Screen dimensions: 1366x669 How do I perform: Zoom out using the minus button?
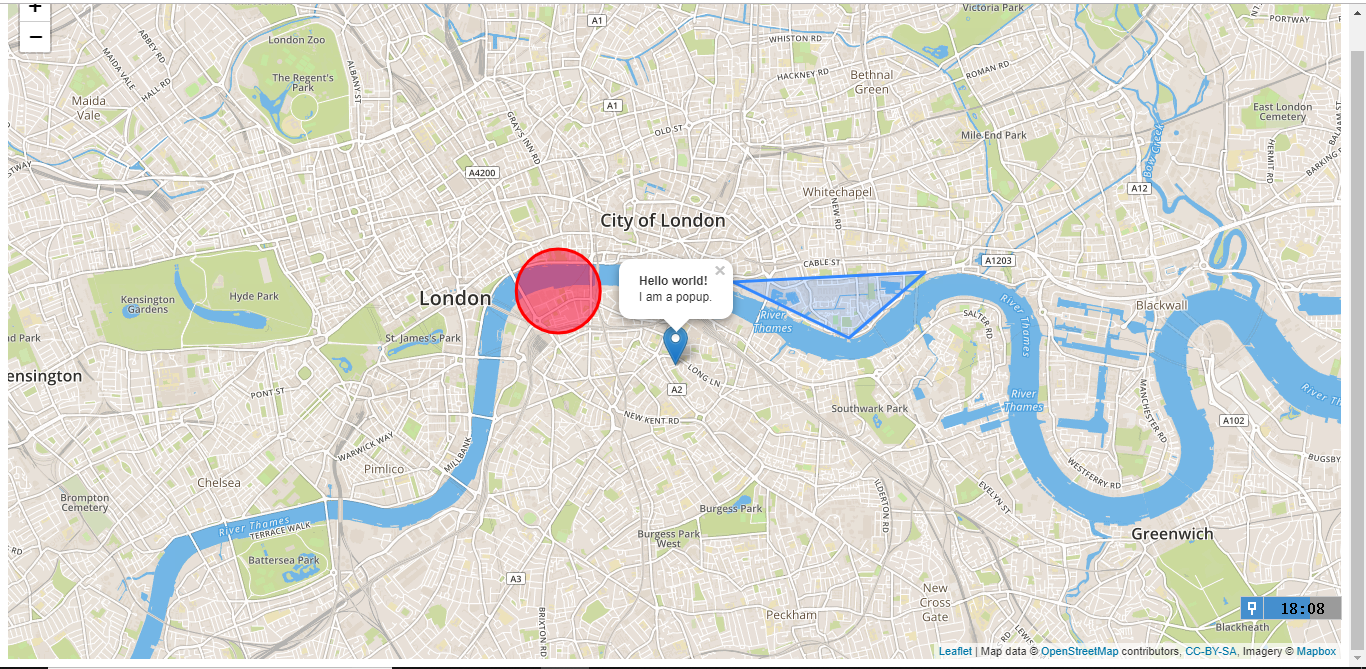click(35, 37)
